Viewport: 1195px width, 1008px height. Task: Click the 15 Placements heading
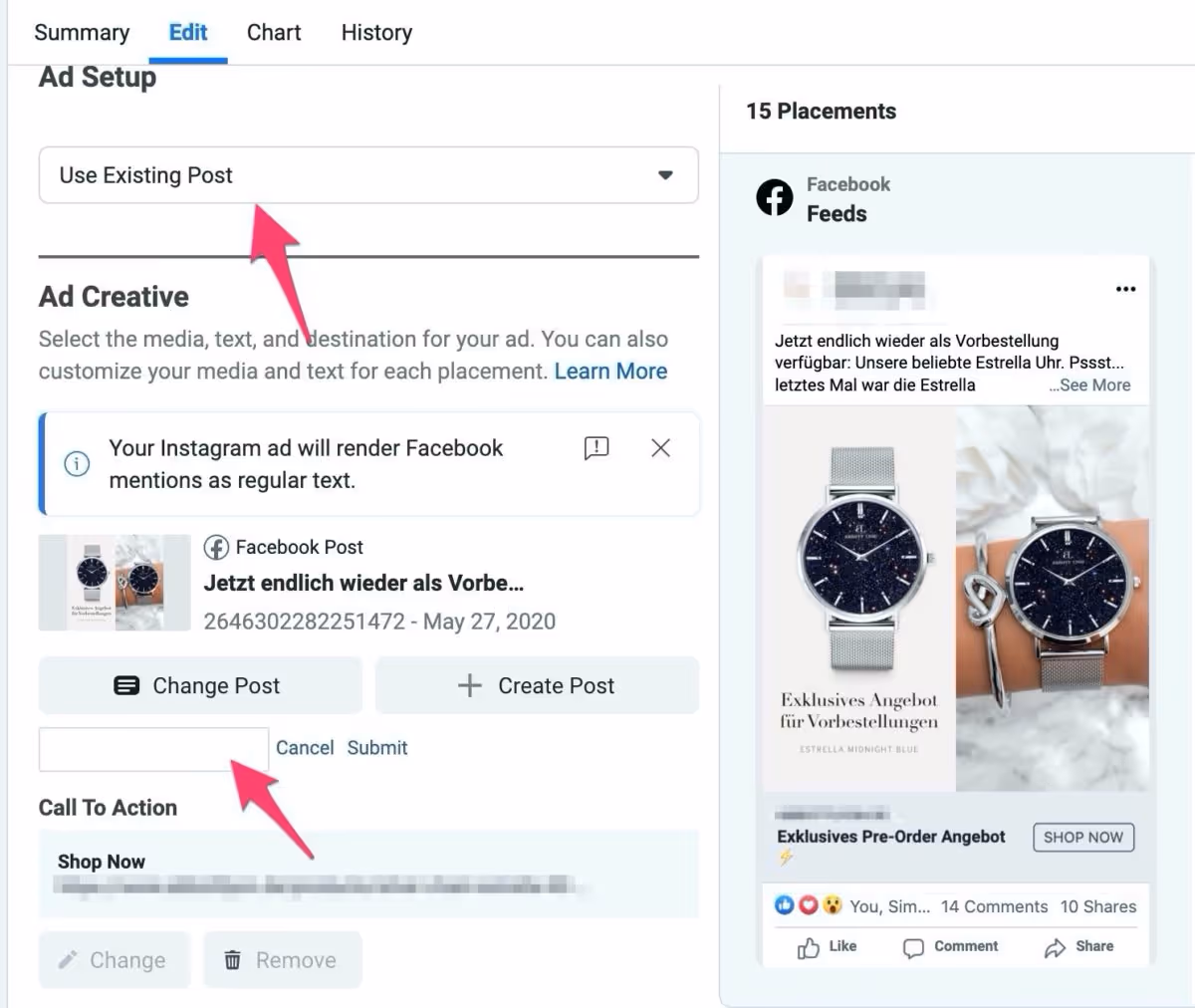pos(821,112)
